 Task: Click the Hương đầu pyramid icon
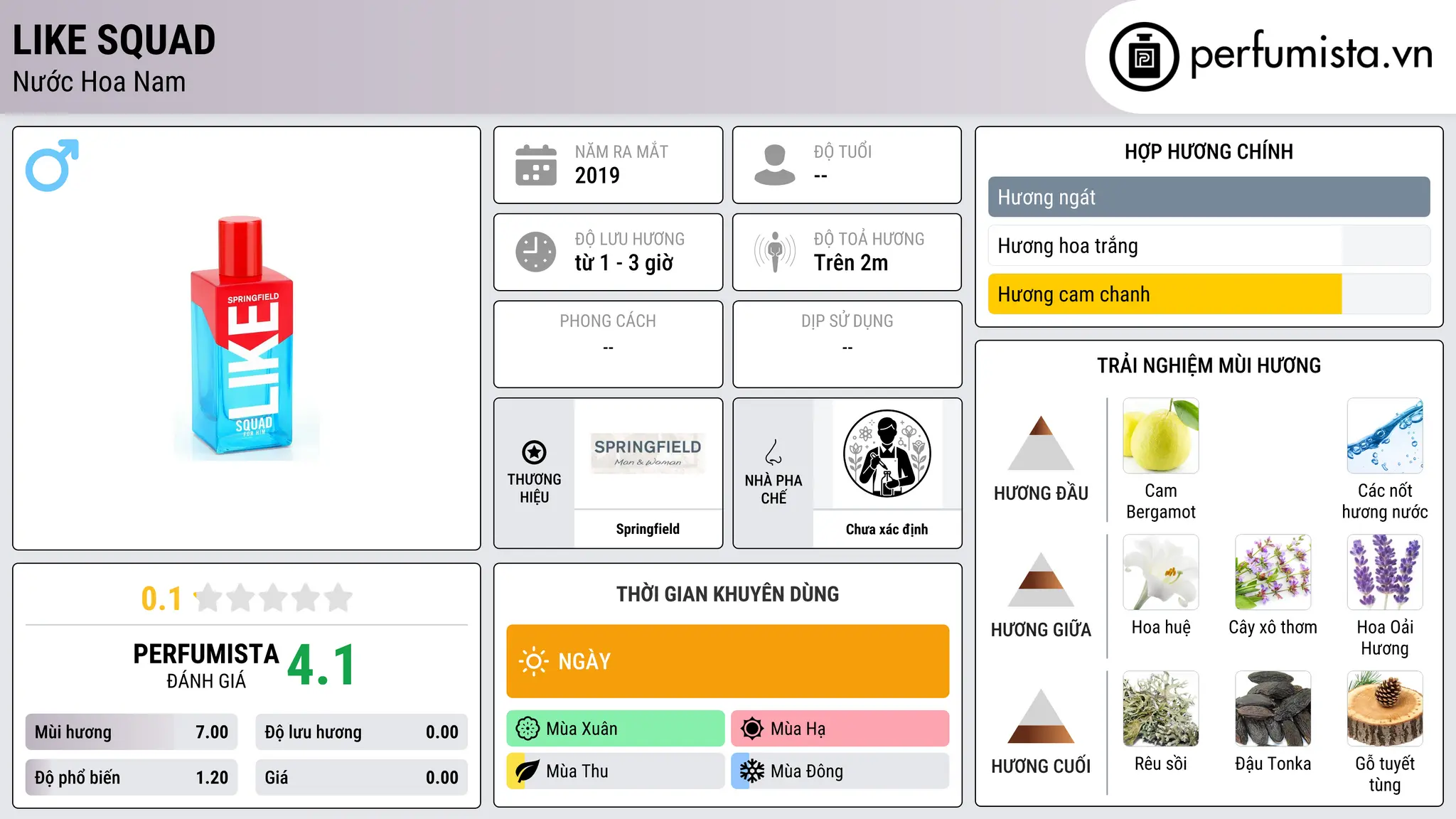1041,443
